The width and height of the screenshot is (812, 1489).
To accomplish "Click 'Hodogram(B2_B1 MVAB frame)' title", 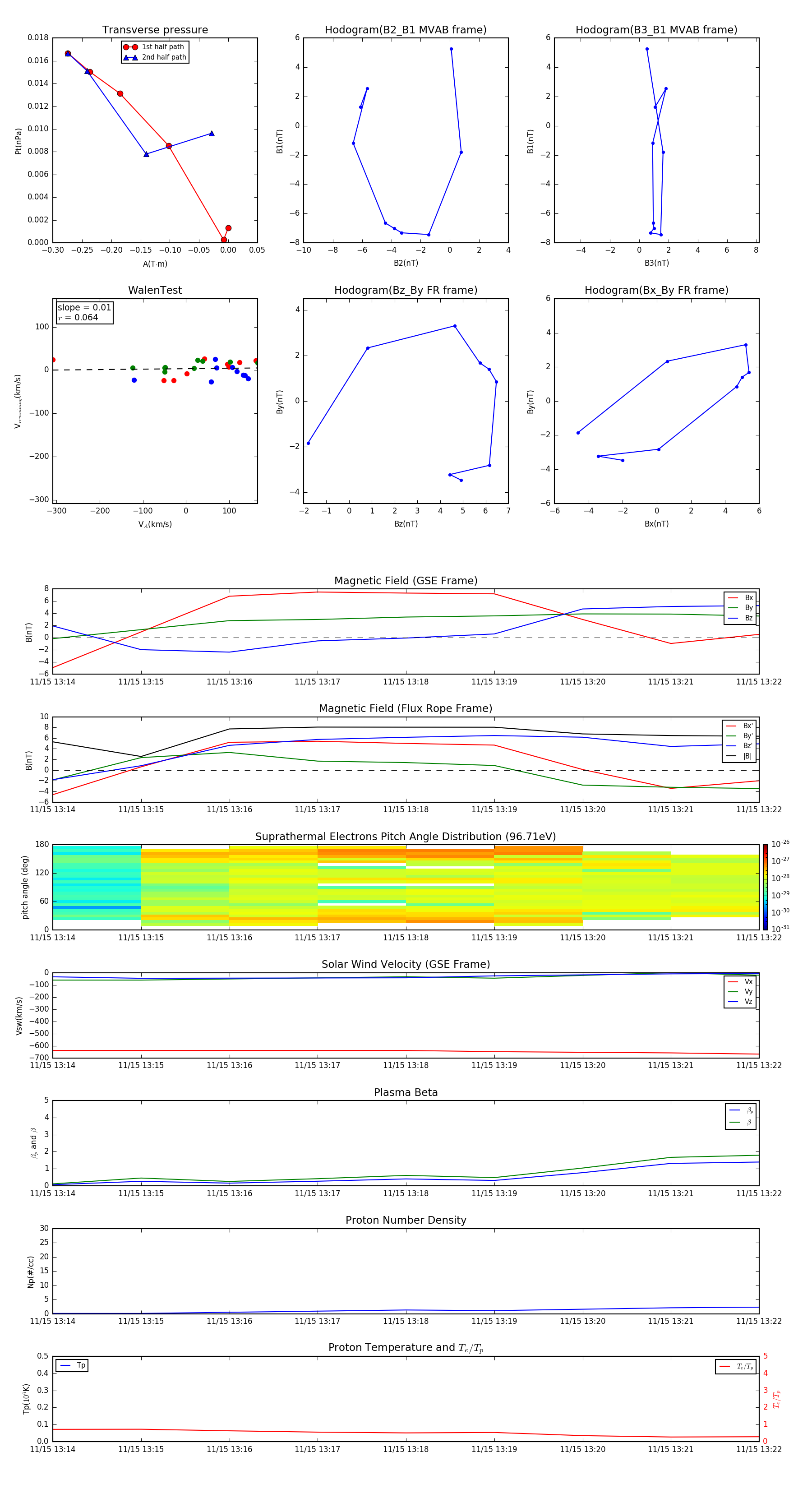I will tap(406, 29).
